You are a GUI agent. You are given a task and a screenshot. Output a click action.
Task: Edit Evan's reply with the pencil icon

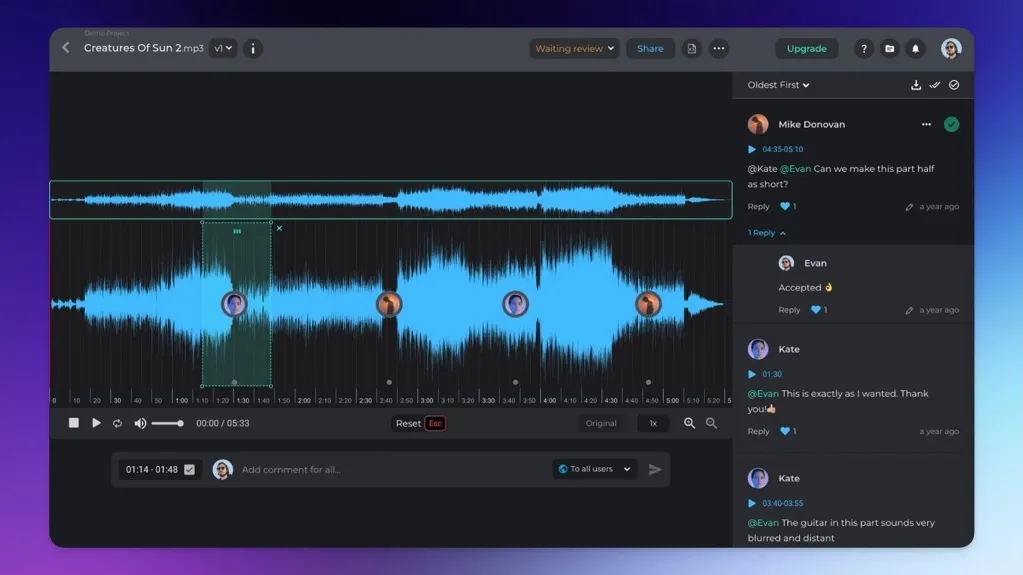[909, 311]
